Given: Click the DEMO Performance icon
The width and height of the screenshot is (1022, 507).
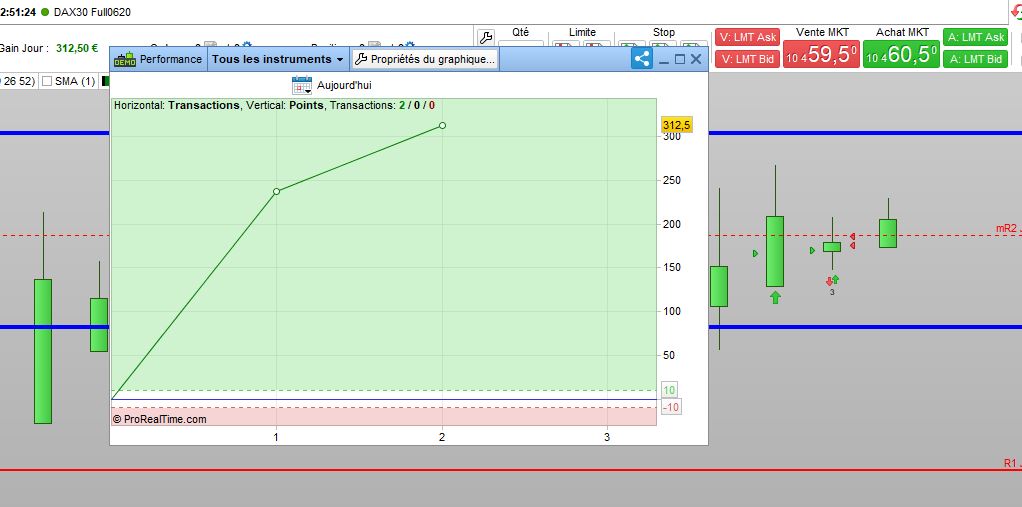Looking at the screenshot, I should tap(124, 59).
